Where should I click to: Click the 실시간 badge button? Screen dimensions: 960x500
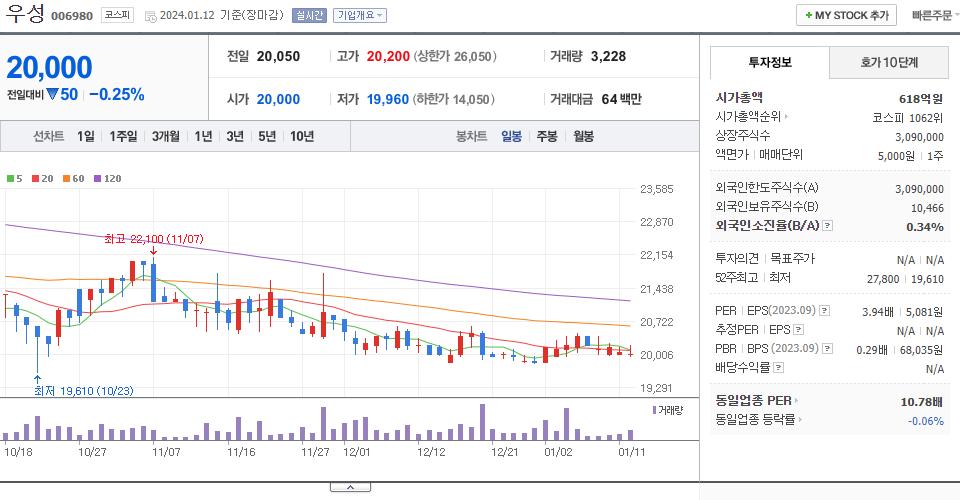[309, 15]
